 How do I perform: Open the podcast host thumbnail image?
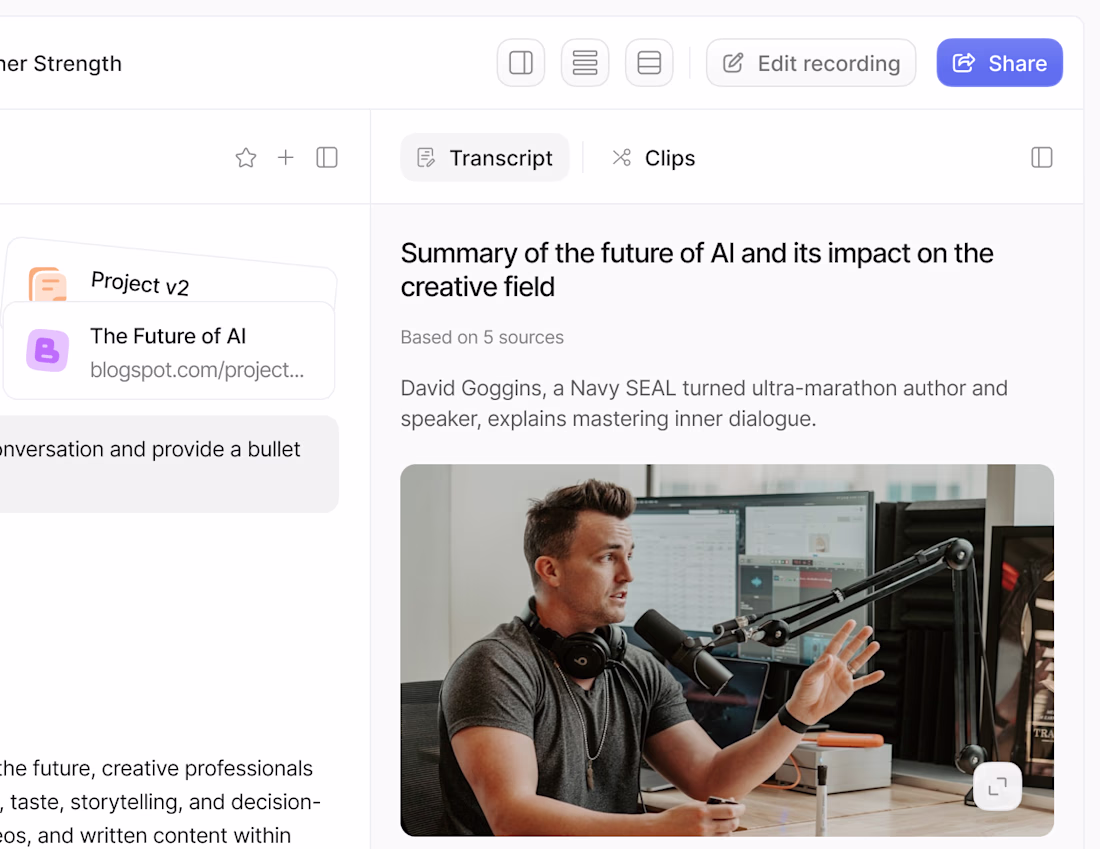click(727, 650)
